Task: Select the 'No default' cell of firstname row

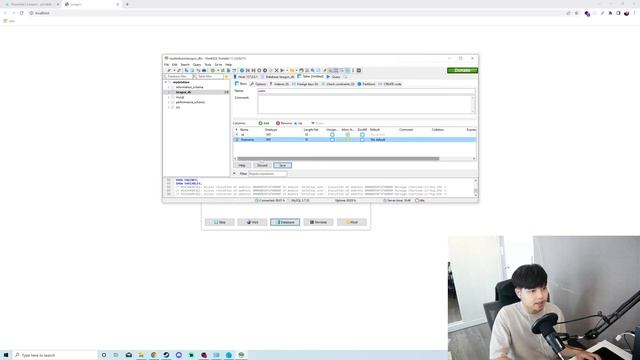Action: (x=378, y=140)
